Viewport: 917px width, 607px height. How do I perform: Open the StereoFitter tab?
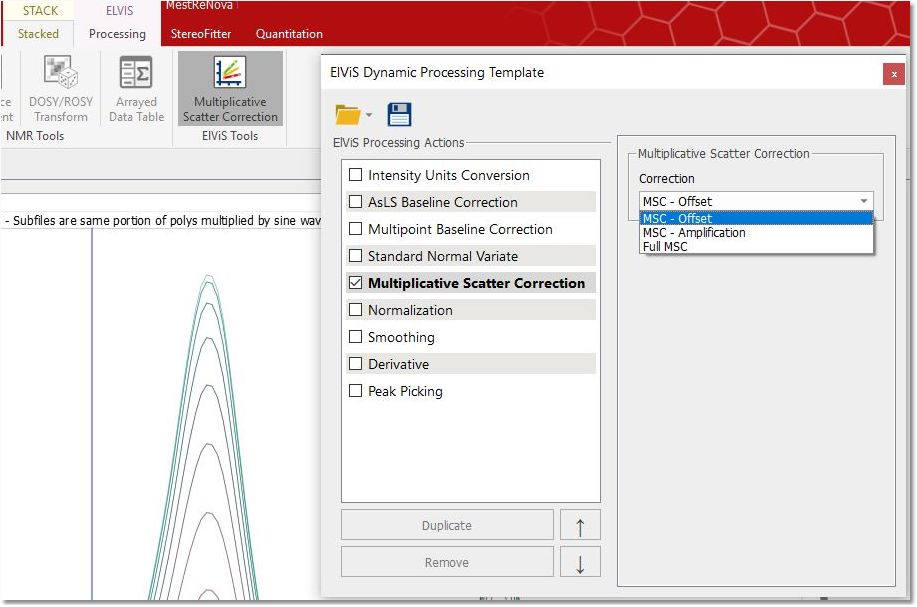[x=201, y=34]
